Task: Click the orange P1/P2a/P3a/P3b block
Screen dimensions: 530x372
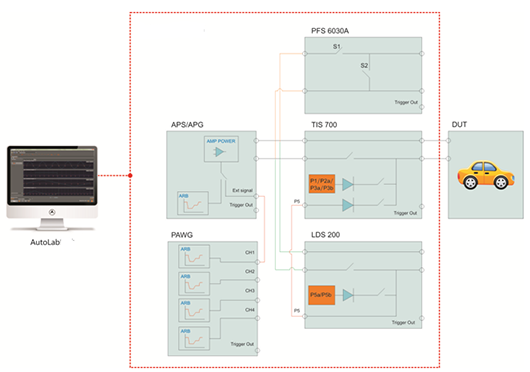Action: point(322,184)
